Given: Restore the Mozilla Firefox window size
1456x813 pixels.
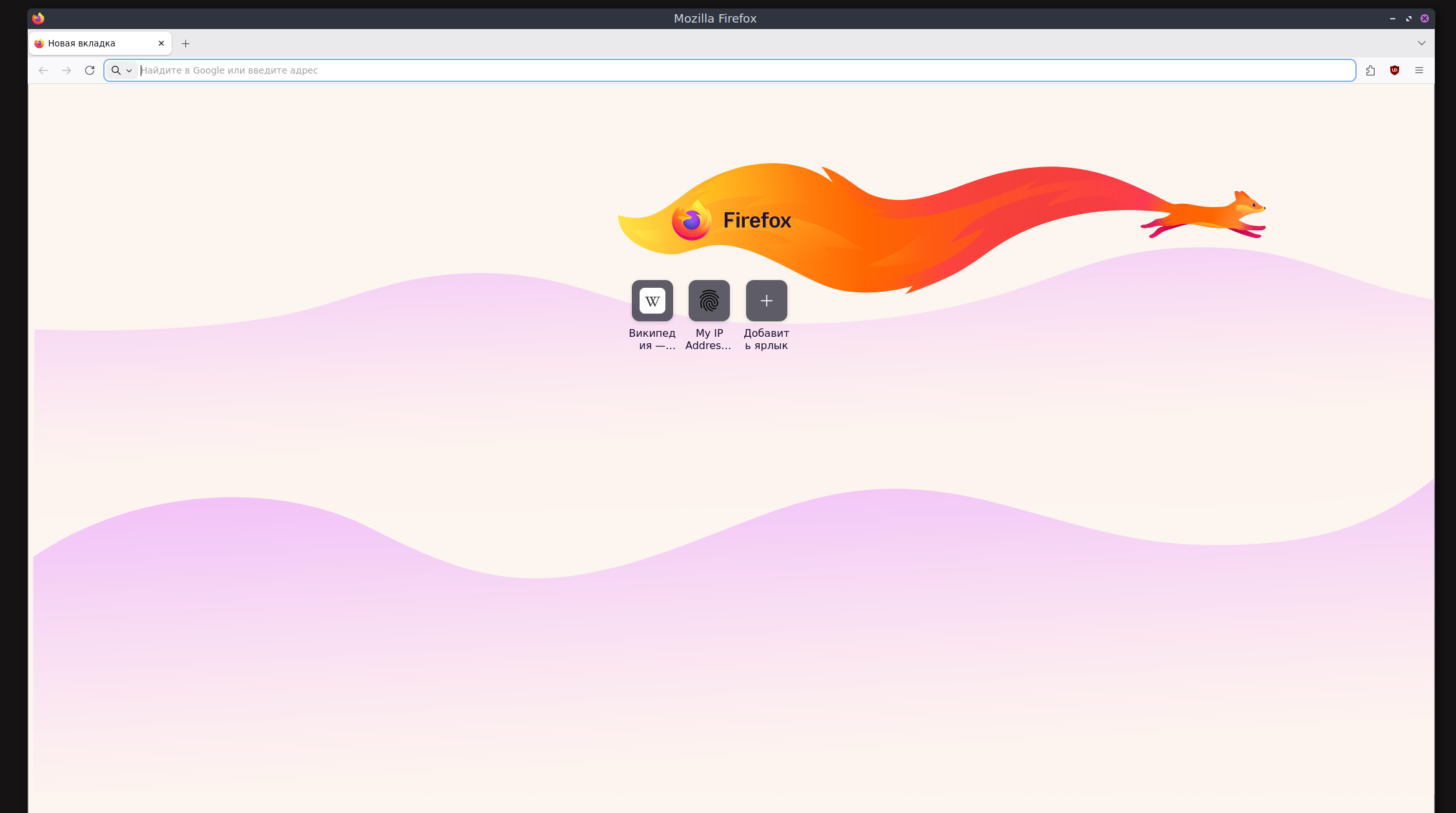Looking at the screenshot, I should pos(1409,19).
